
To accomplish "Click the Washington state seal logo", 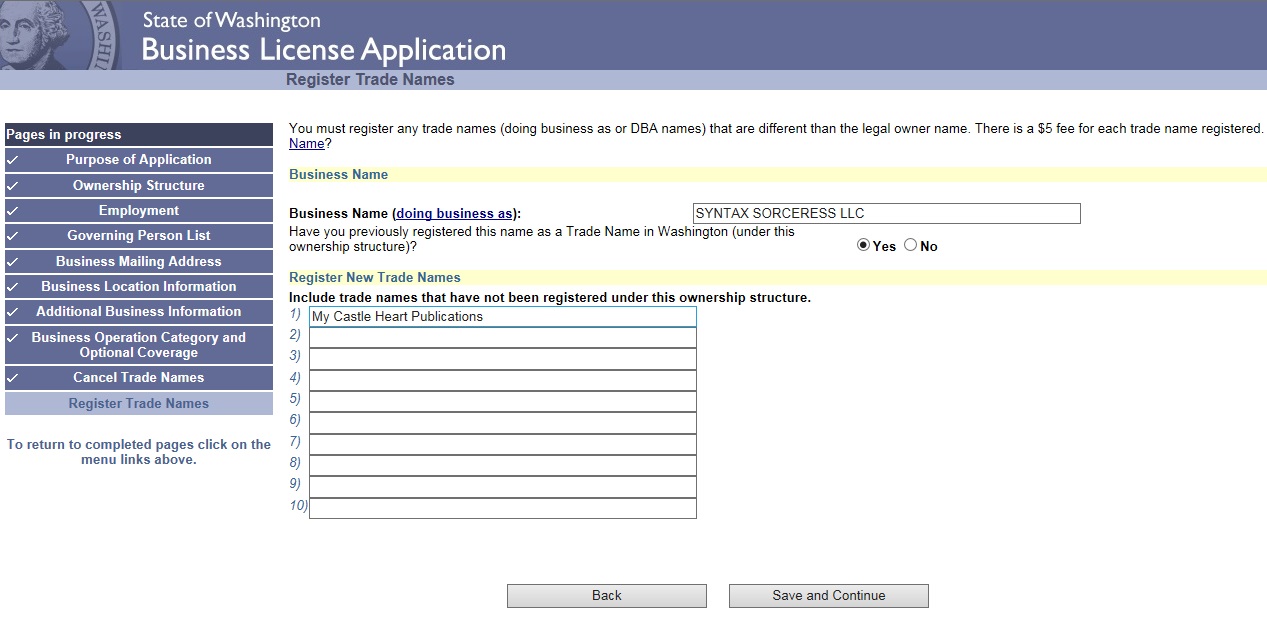I will (60, 35).
